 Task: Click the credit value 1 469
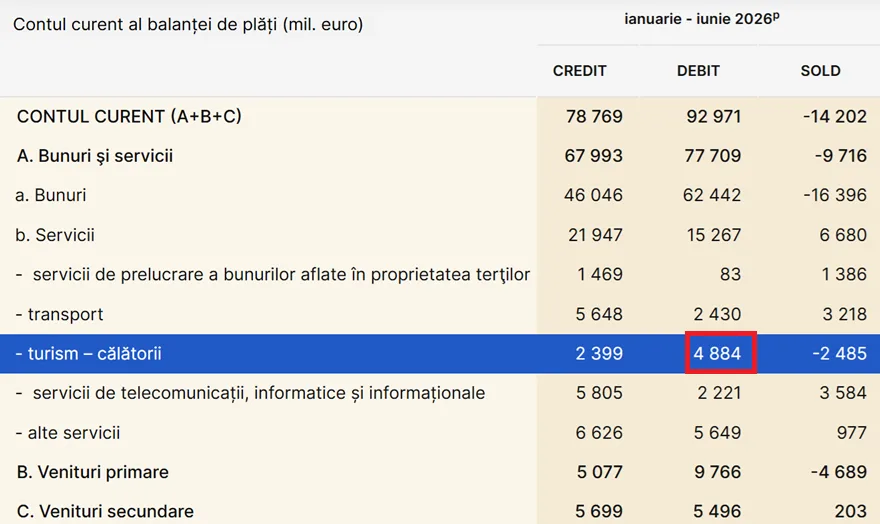[x=600, y=274]
